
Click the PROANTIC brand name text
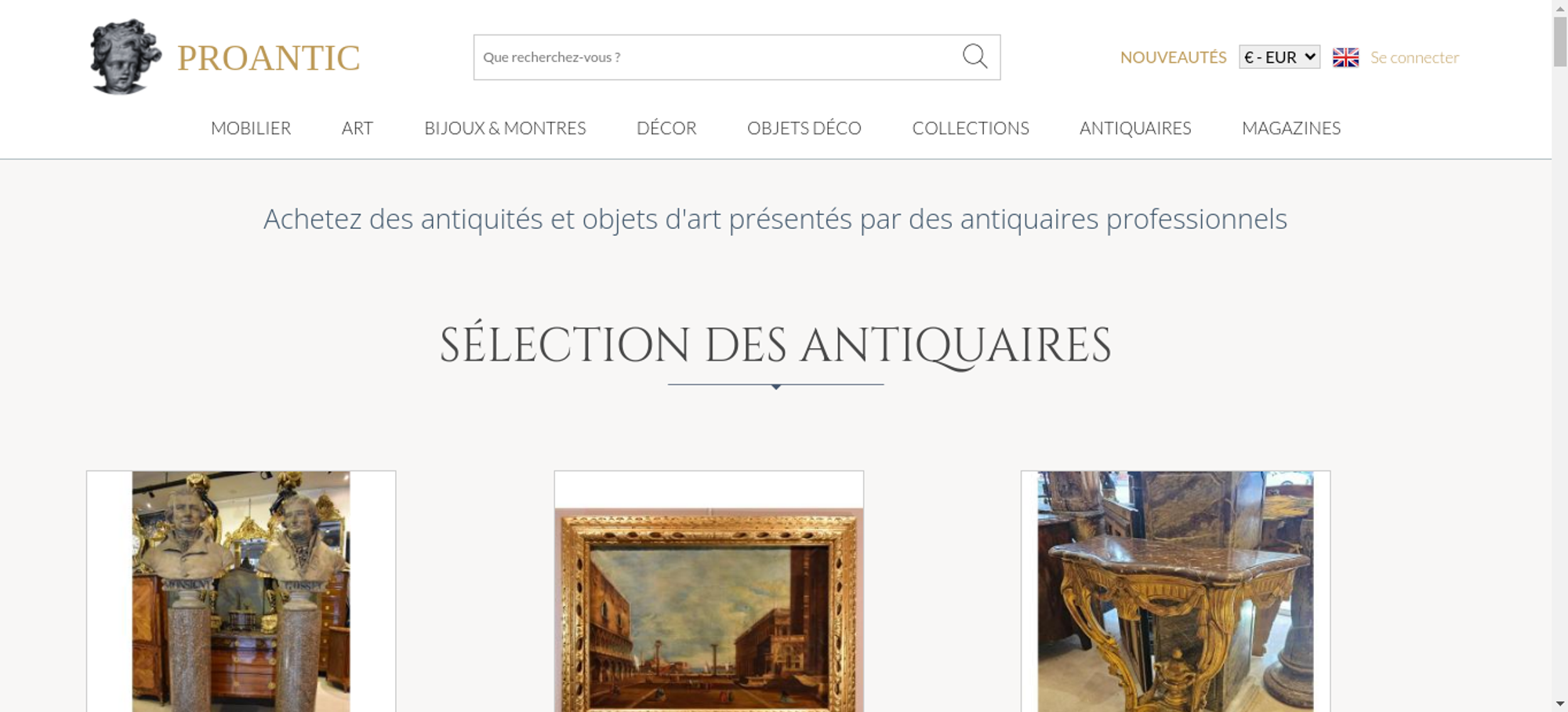(268, 58)
